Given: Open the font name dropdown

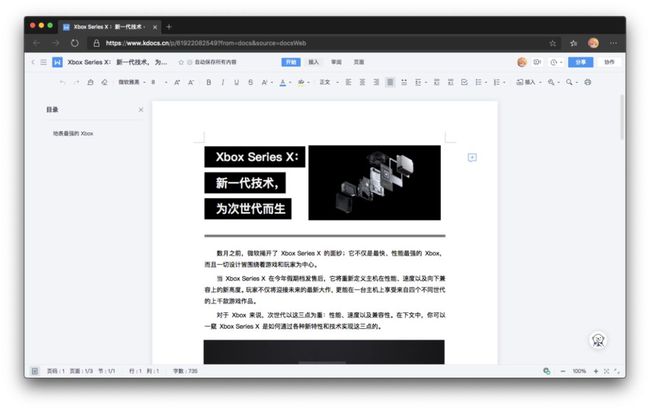Looking at the screenshot, I should pos(132,82).
